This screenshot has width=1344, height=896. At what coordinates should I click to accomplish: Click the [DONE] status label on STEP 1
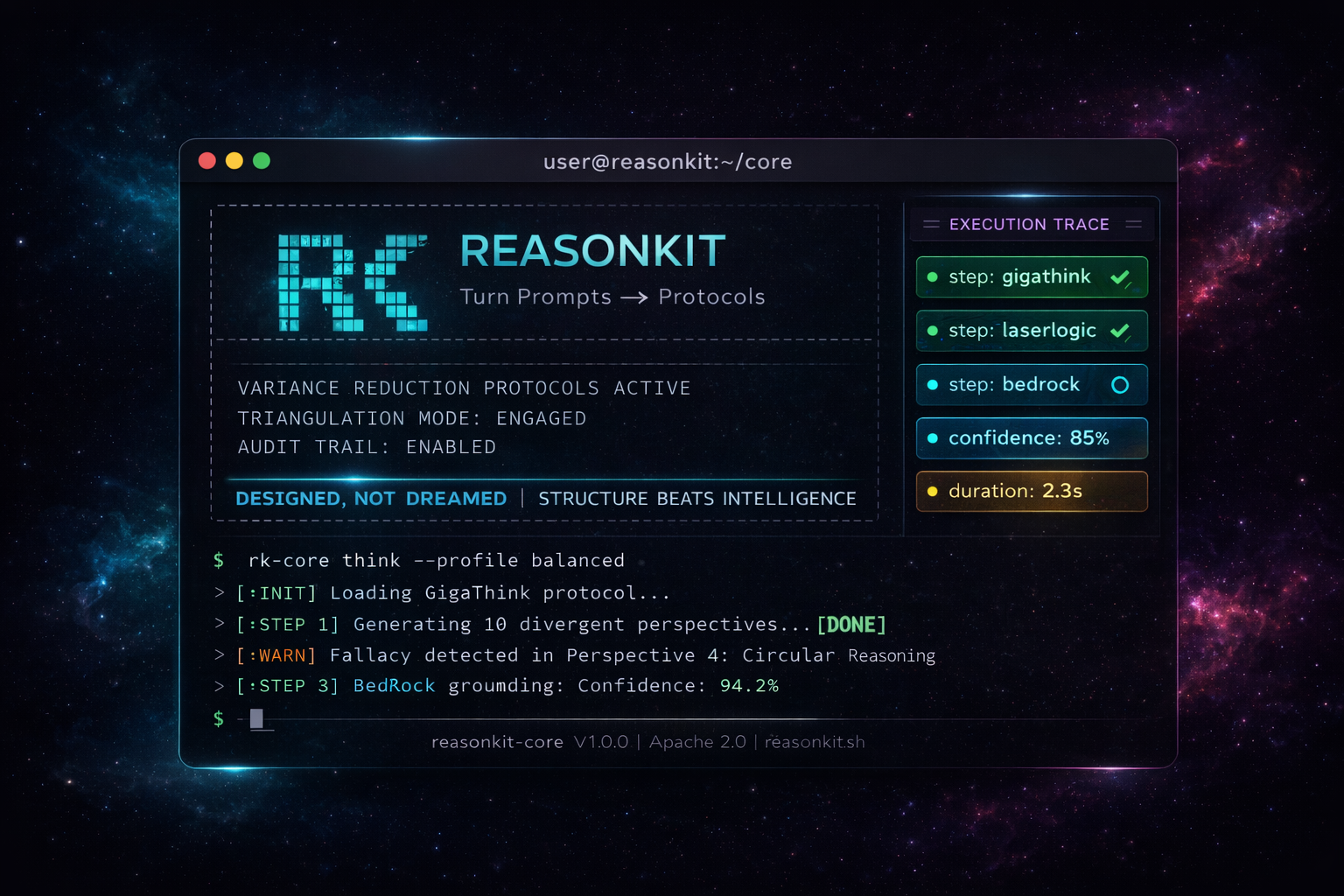[x=850, y=624]
